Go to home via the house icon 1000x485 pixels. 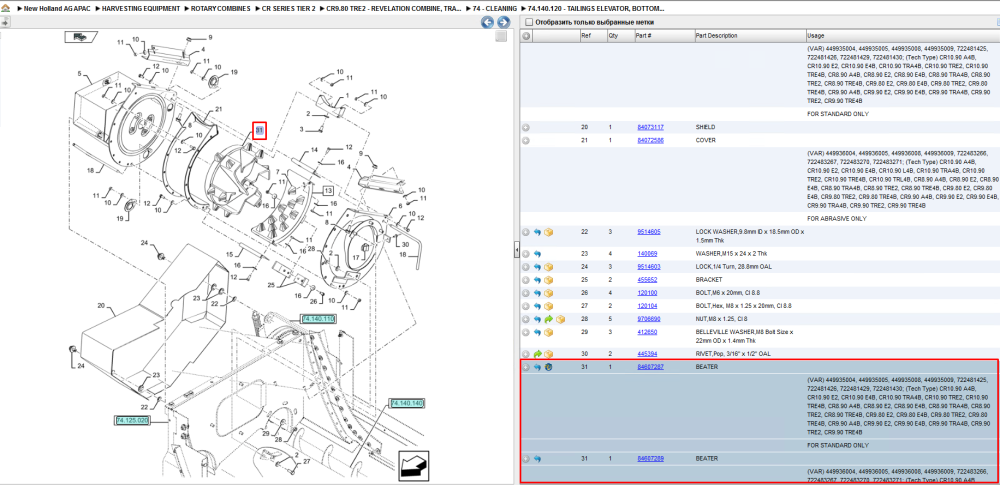pyautogui.click(x=6, y=10)
